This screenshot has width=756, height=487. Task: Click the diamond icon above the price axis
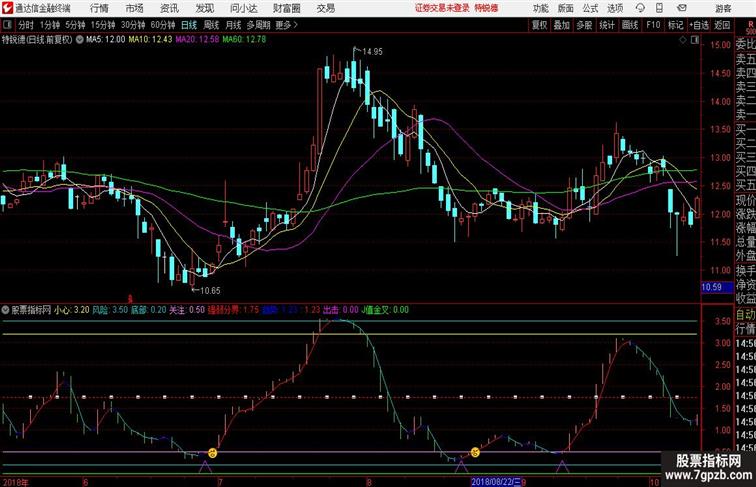tap(683, 40)
